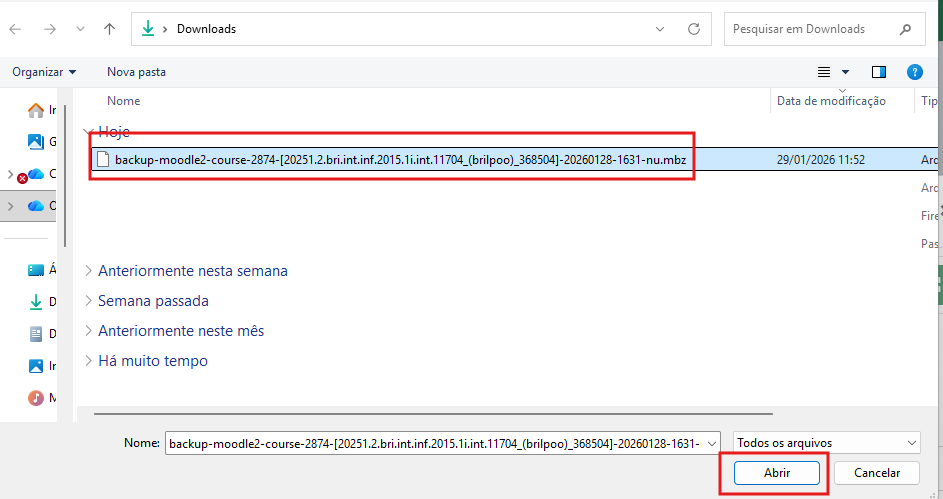
Task: Click the Abrir button
Action: (x=777, y=473)
